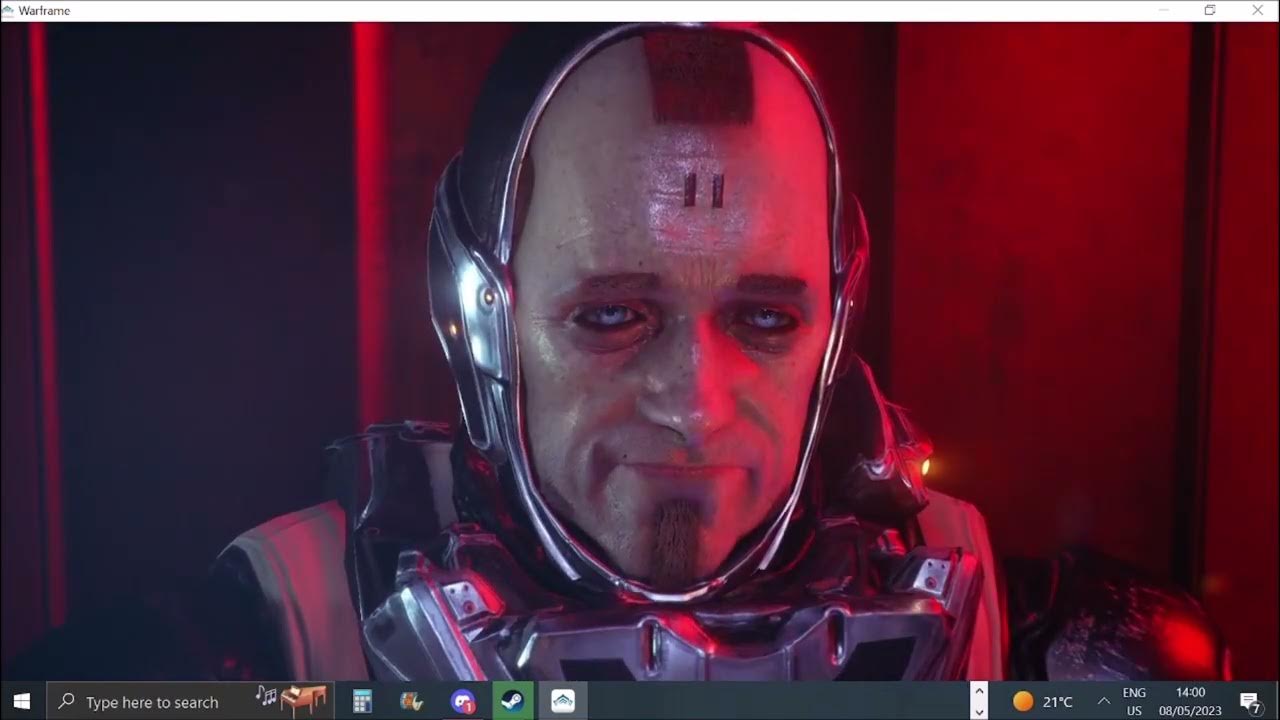
Task: Open the Windows Start menu
Action: click(x=22, y=701)
